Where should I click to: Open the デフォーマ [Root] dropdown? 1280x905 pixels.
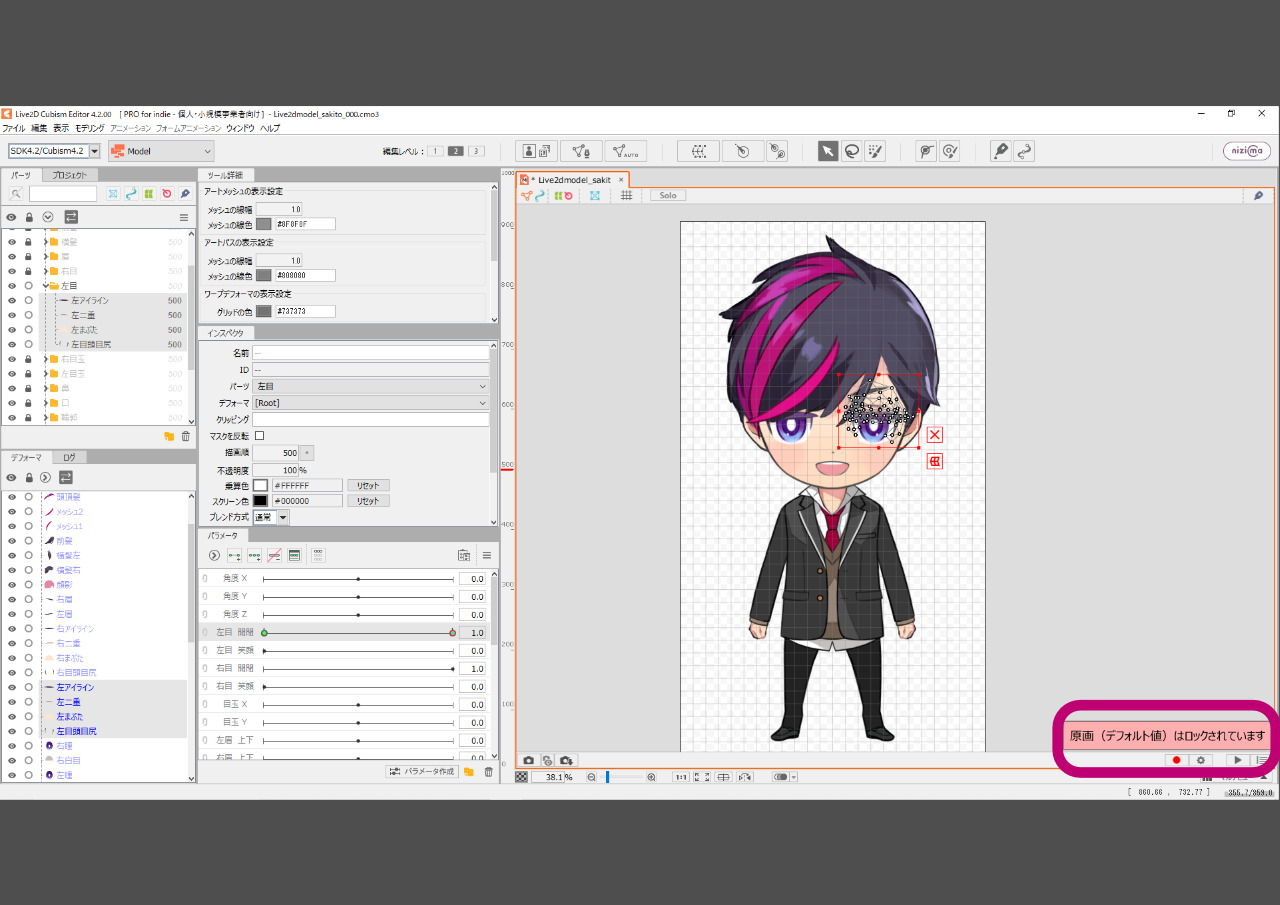pos(371,403)
